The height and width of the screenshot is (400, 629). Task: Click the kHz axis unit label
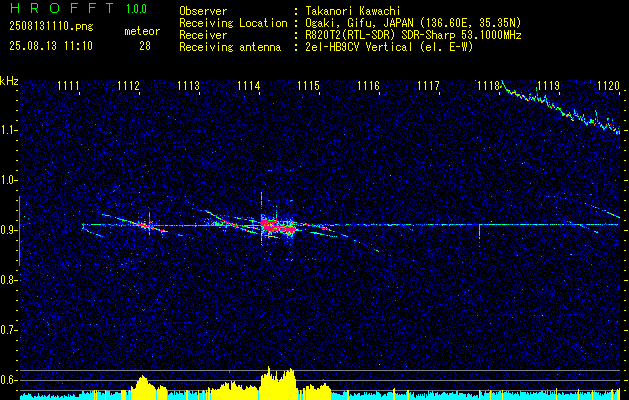coord(9,81)
